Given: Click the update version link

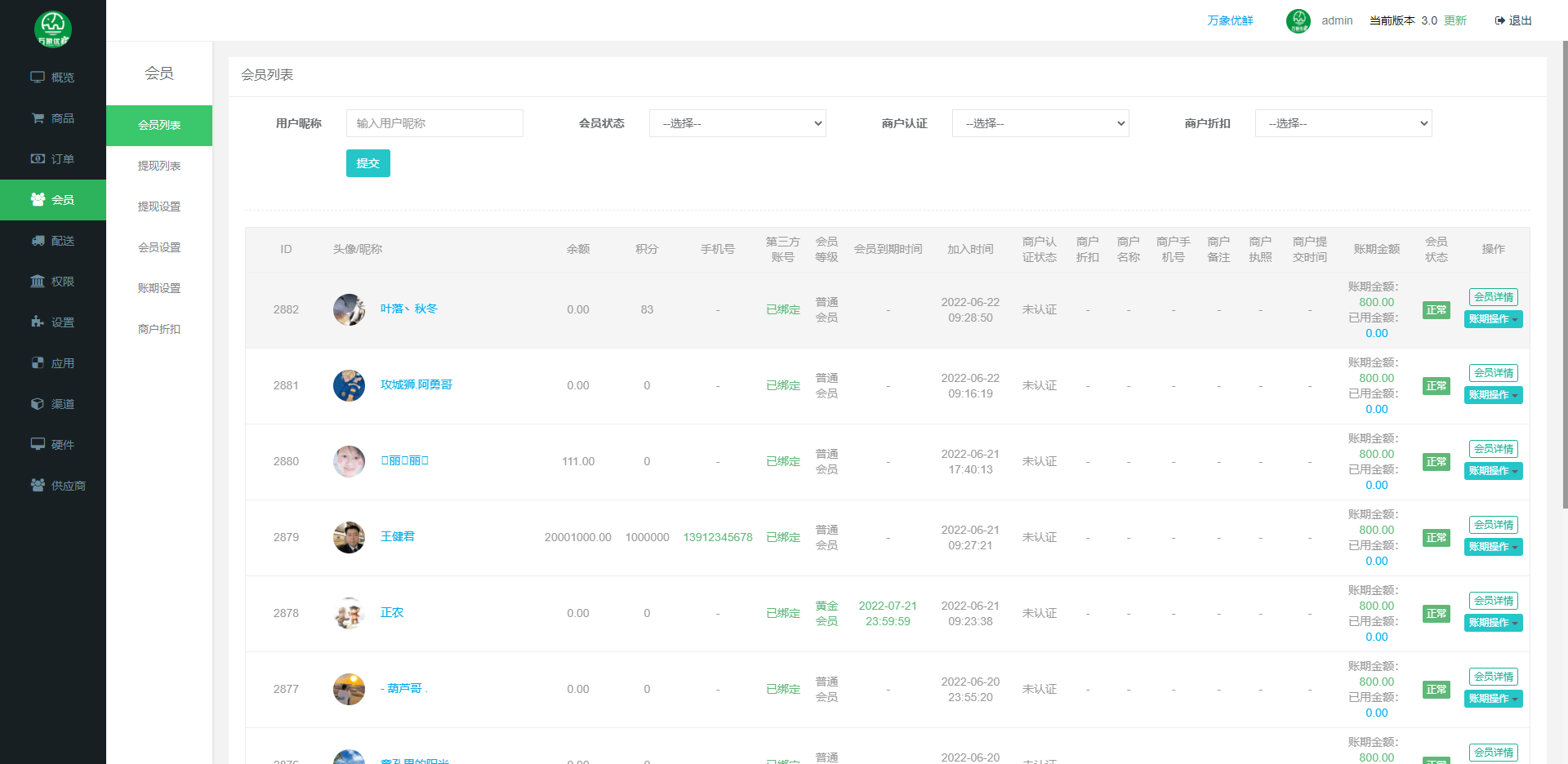Looking at the screenshot, I should click(x=1455, y=20).
